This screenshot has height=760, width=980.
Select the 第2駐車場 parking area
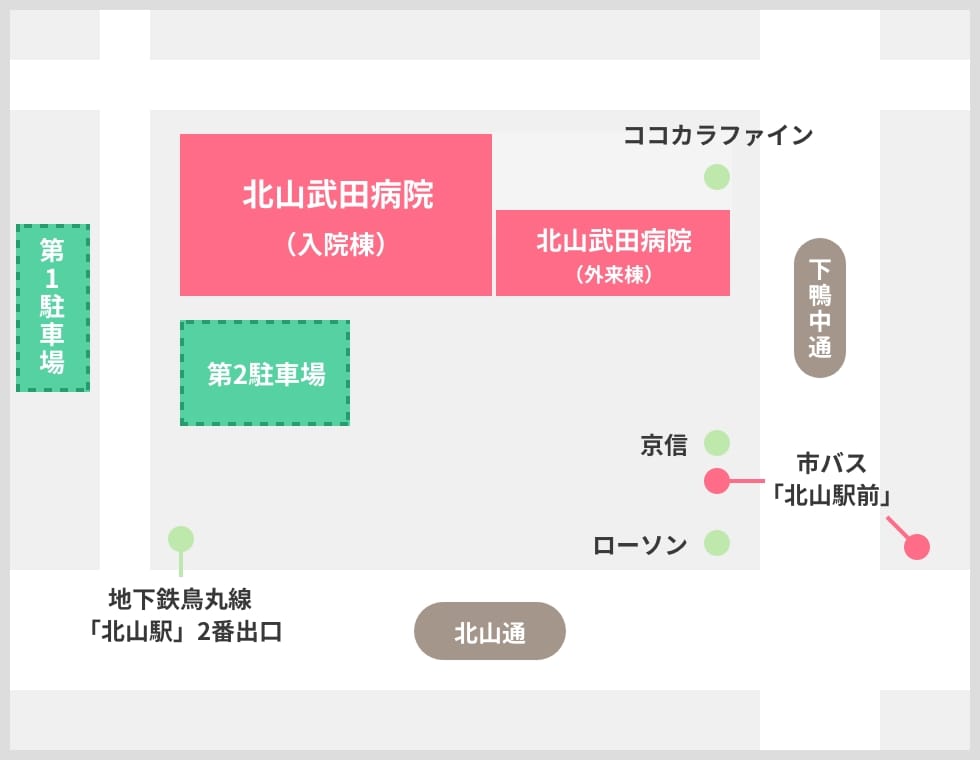(265, 373)
